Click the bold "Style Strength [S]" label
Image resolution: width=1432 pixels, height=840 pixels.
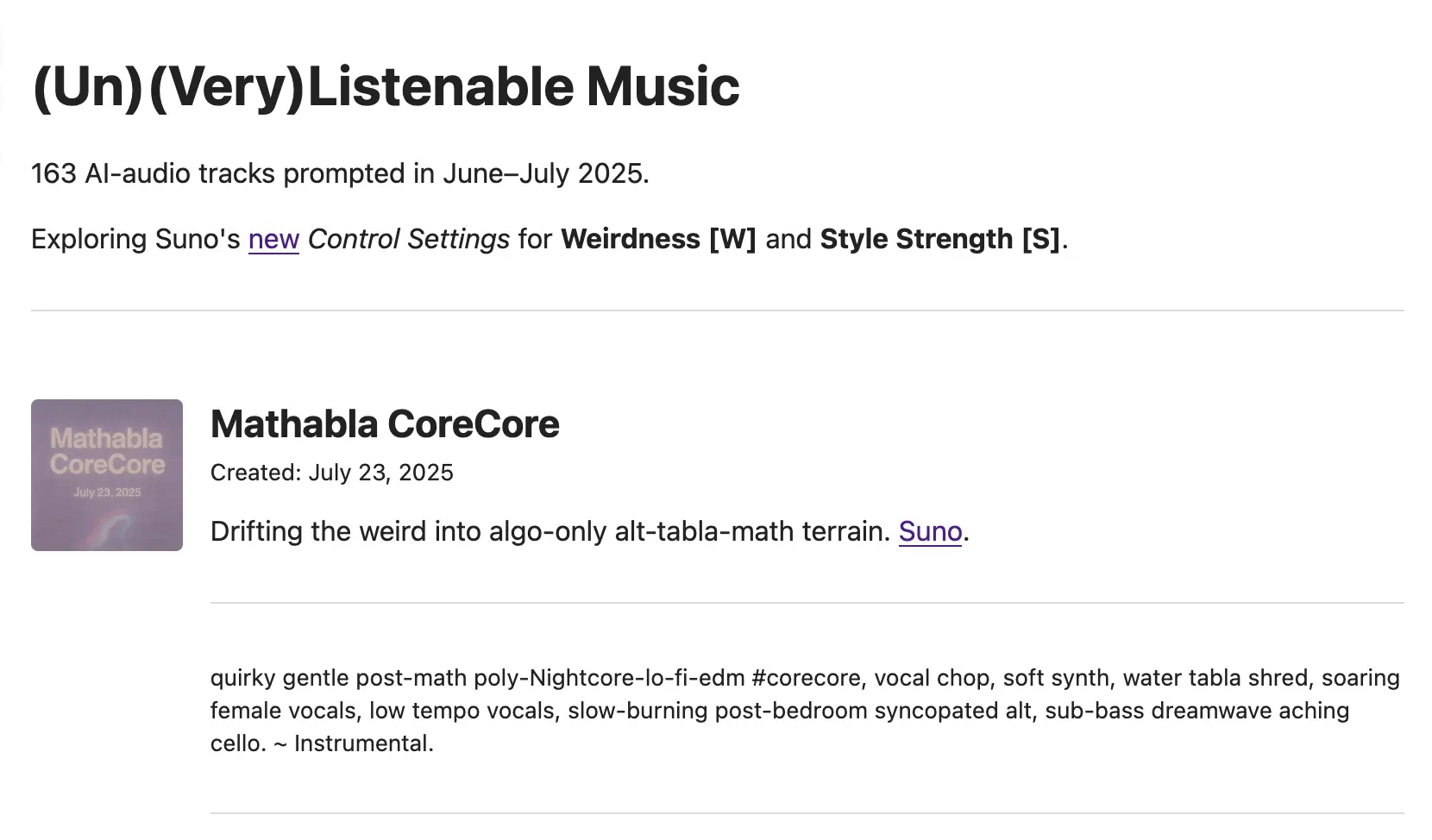(939, 239)
